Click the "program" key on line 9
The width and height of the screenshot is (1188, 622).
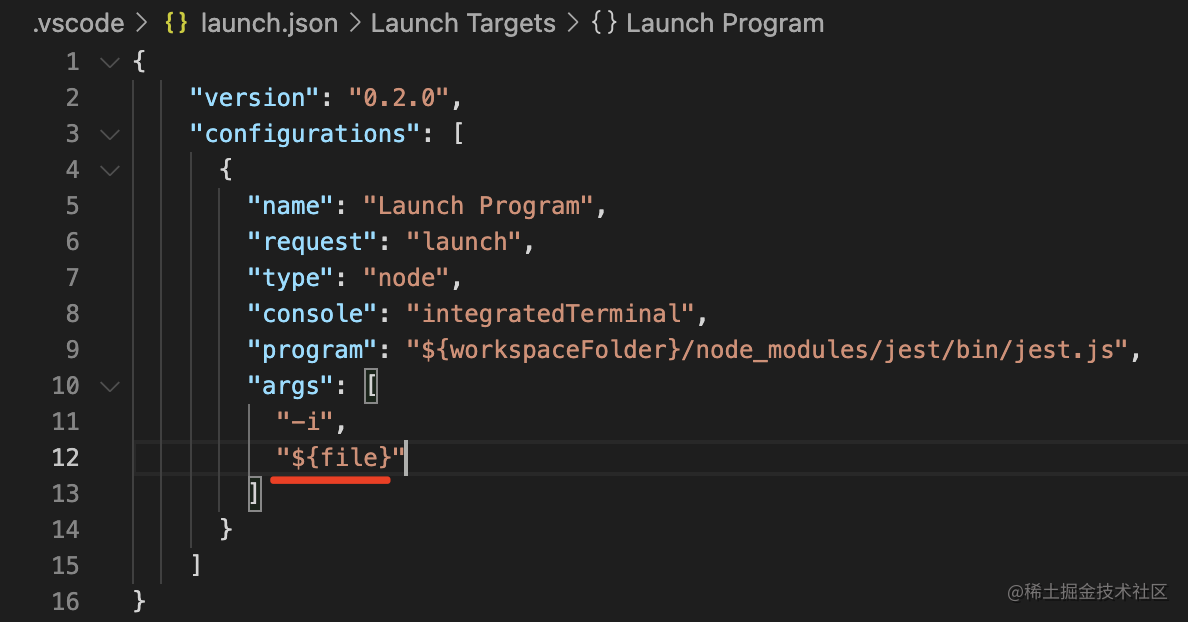[x=313, y=350]
